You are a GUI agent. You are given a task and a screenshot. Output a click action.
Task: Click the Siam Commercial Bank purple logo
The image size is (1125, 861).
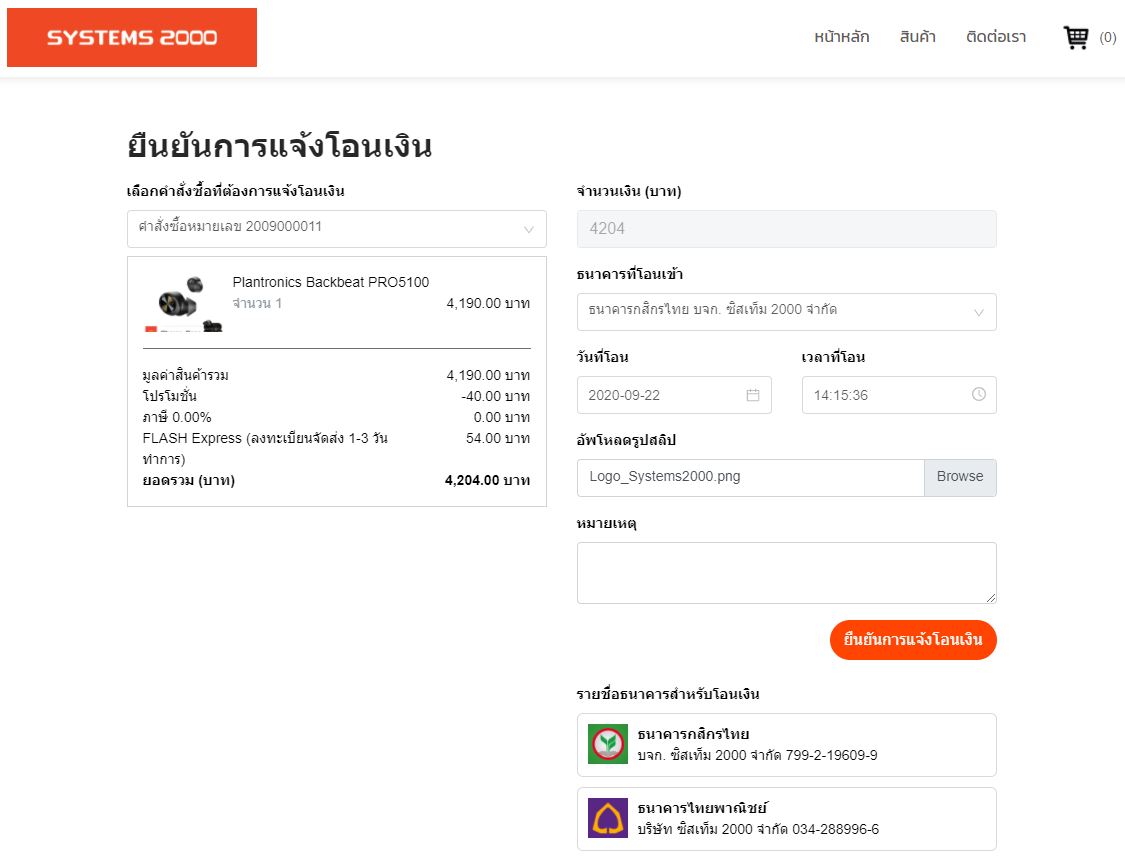point(608,818)
